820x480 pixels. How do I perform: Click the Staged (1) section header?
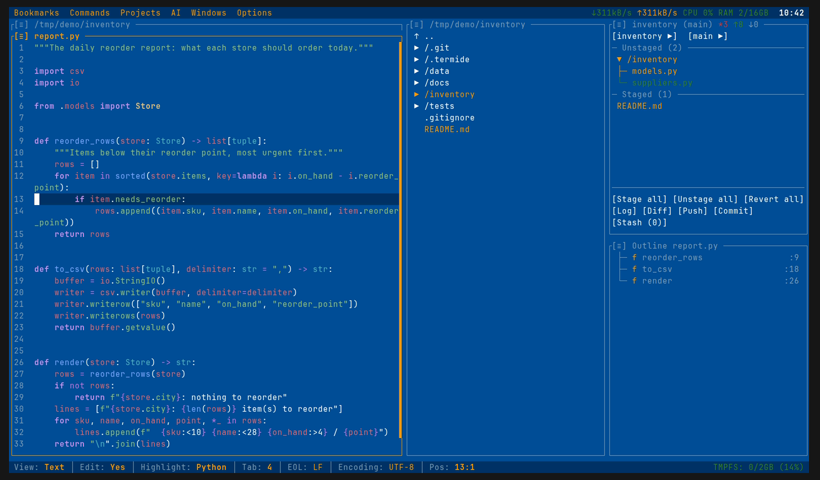(646, 95)
